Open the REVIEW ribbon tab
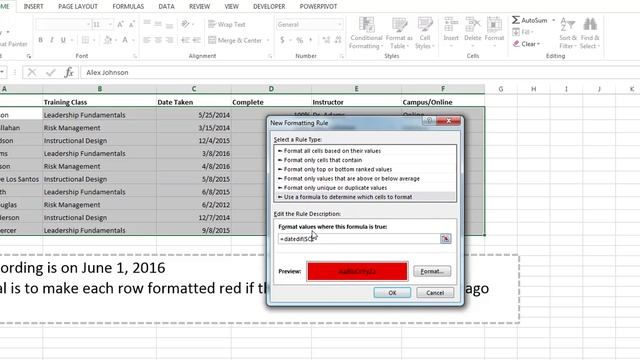This screenshot has width=640, height=360. [200, 7]
